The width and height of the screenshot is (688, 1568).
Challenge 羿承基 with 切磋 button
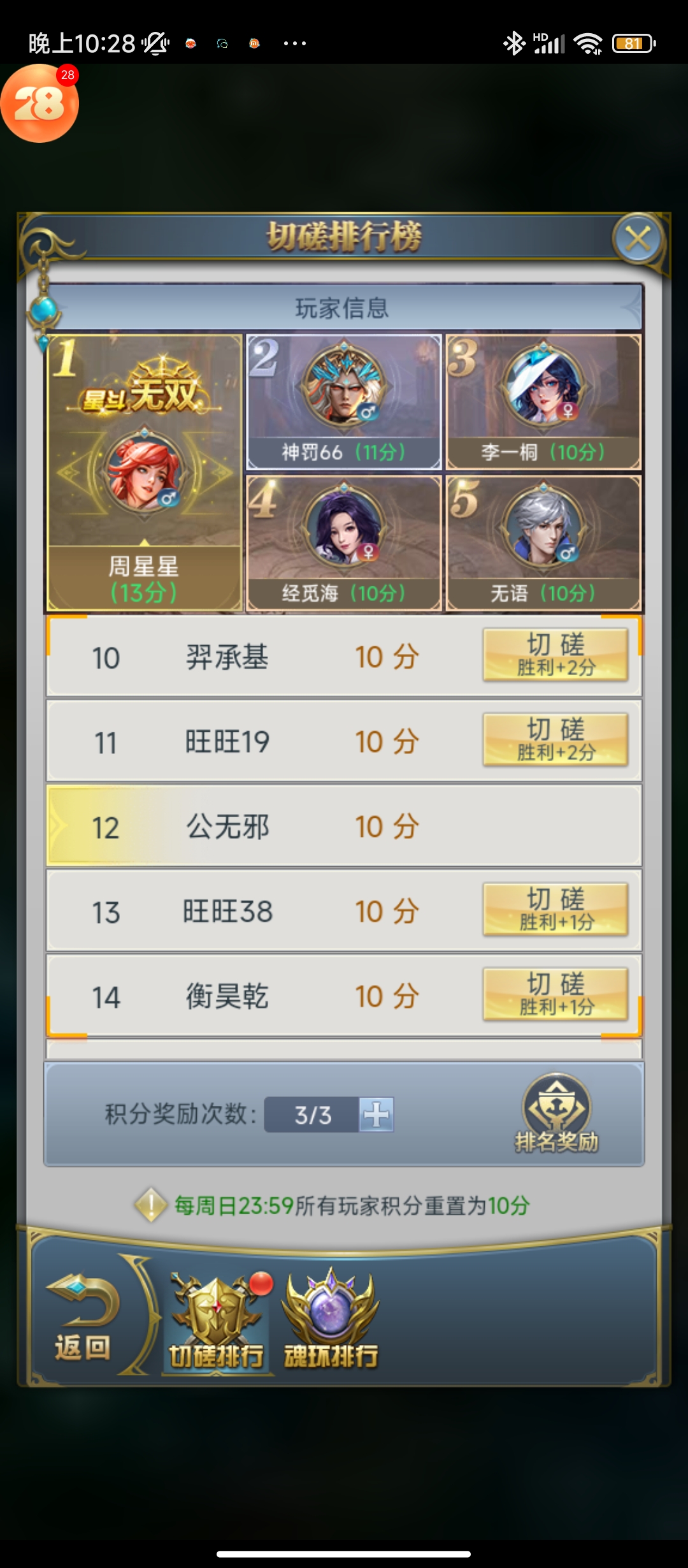pyautogui.click(x=555, y=655)
